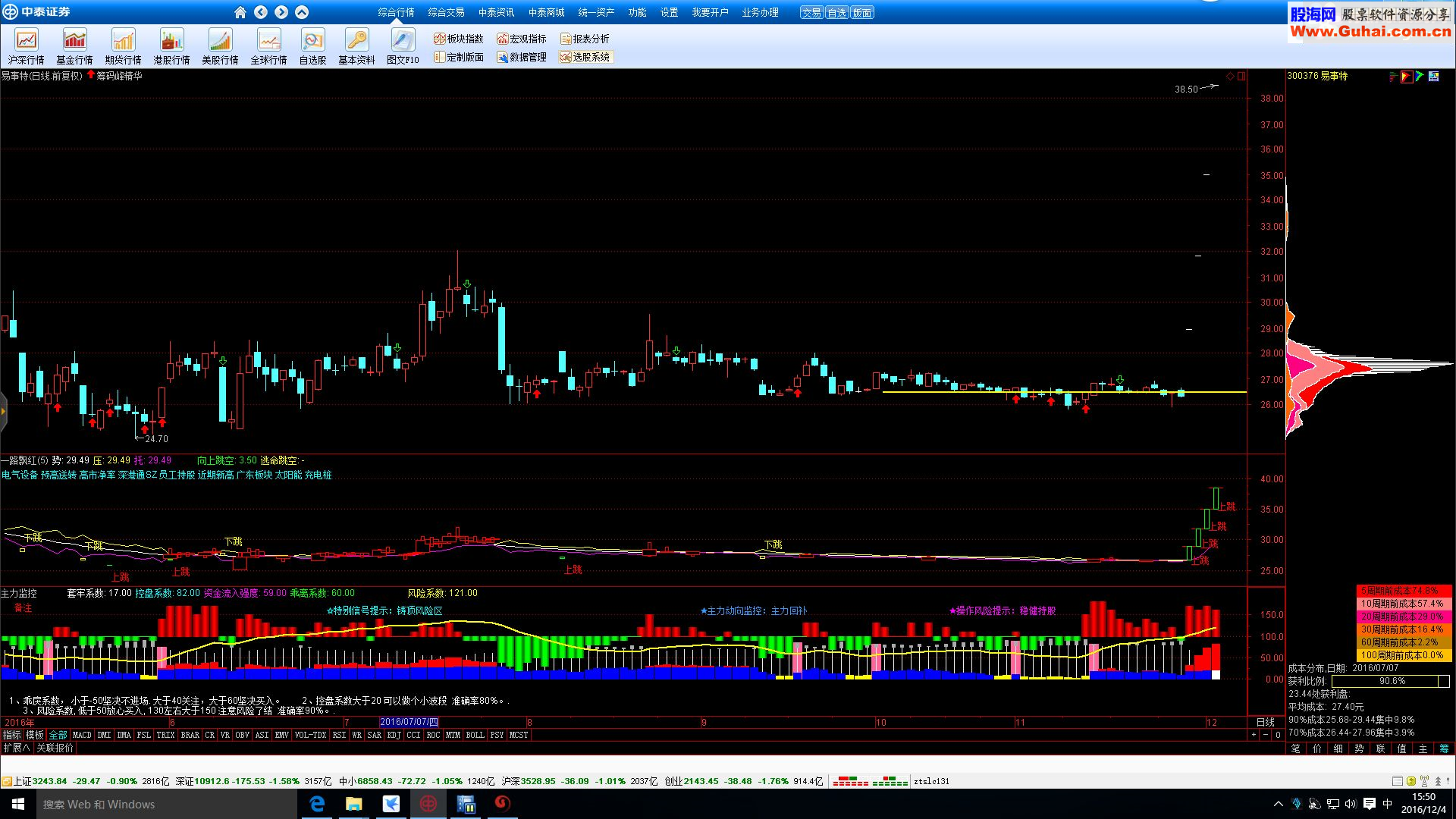Select the green-blue arrow chip icon
The width and height of the screenshot is (1456, 819).
pos(1420,77)
